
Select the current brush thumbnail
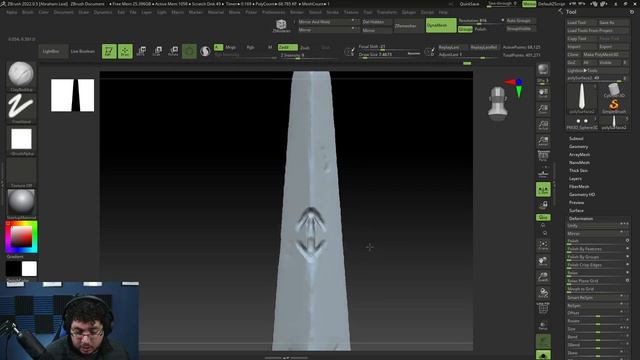coord(21,75)
